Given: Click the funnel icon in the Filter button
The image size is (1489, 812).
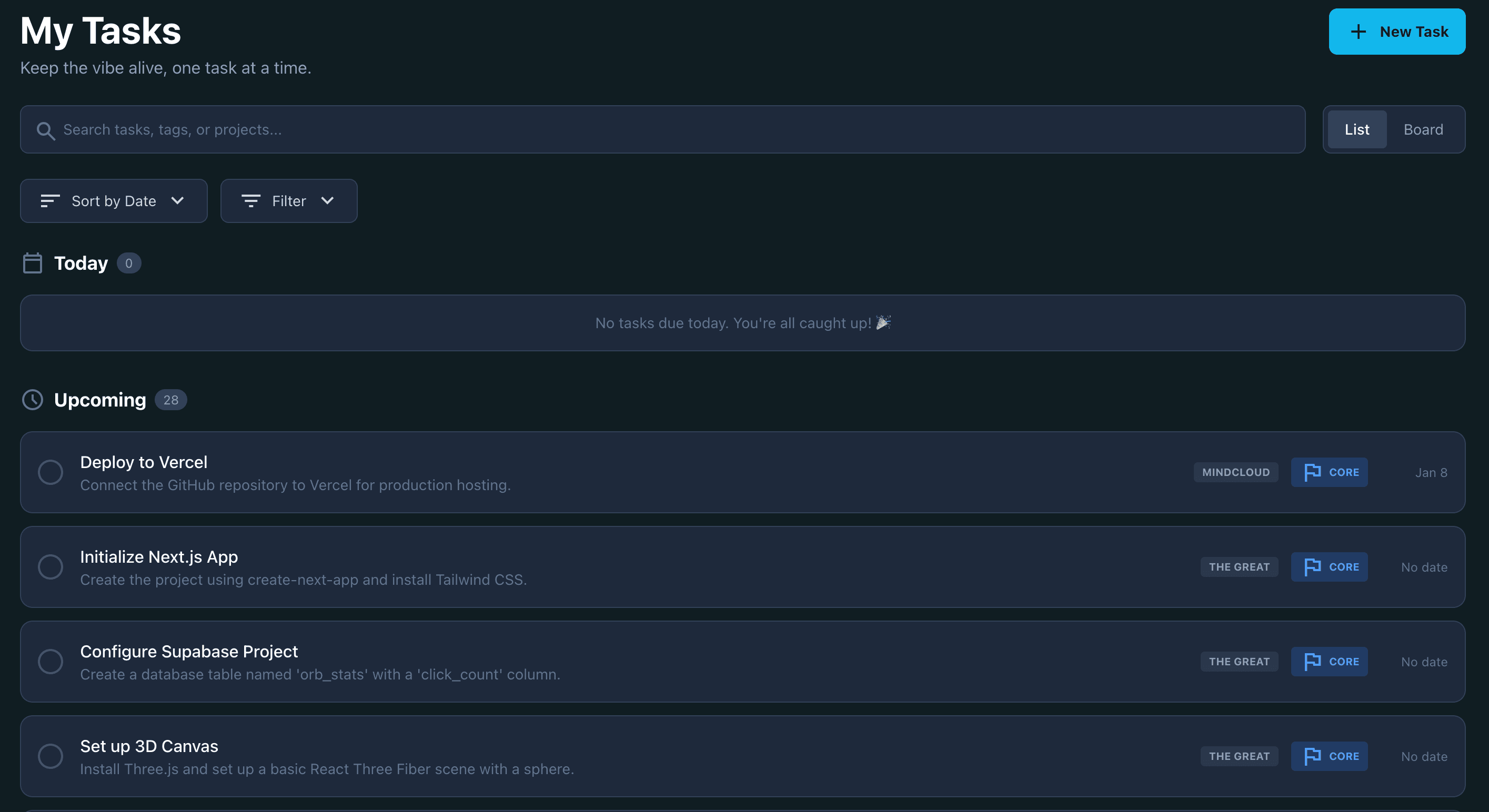Looking at the screenshot, I should 251,201.
